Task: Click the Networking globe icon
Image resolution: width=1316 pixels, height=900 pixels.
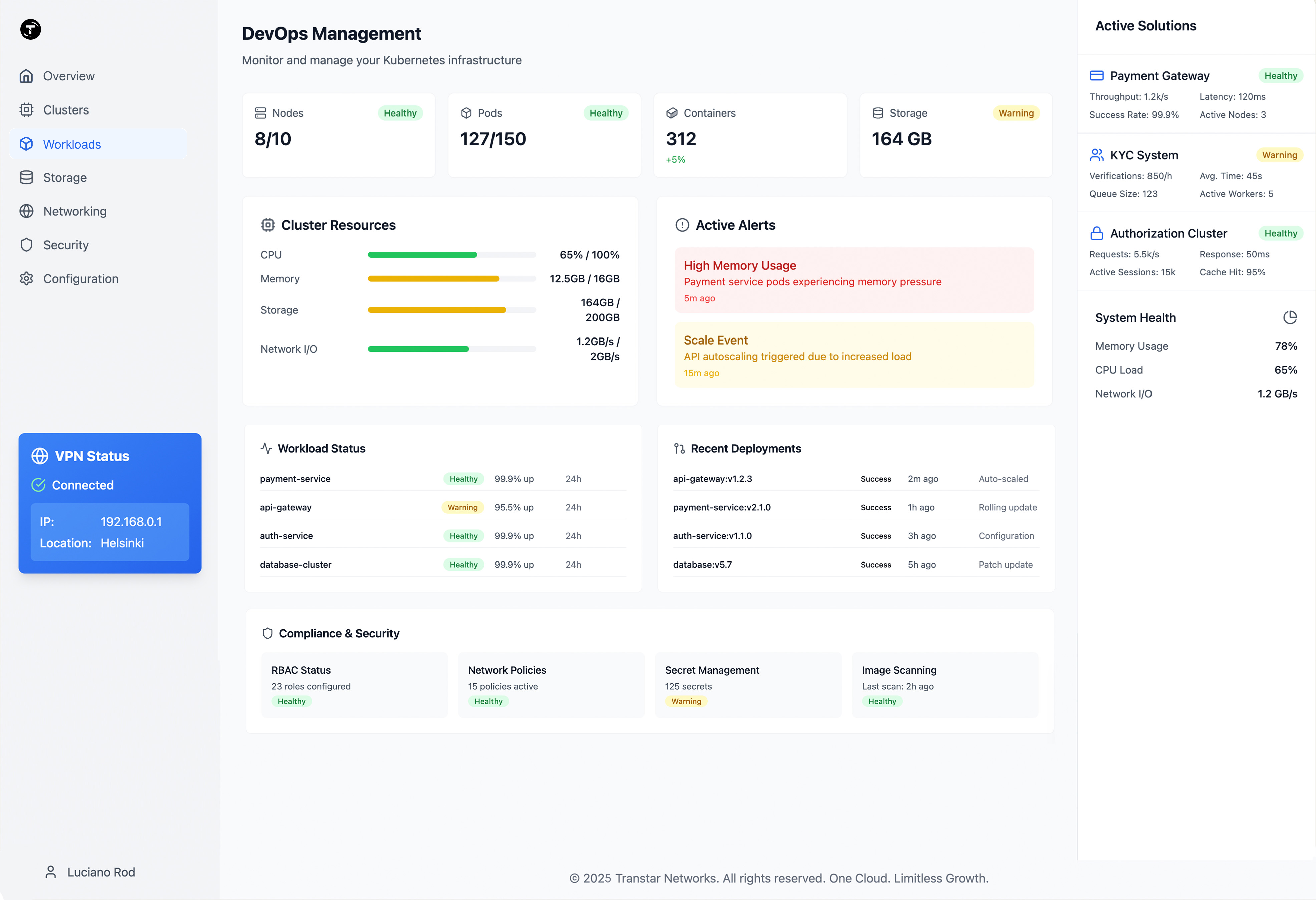Action: pos(27,211)
